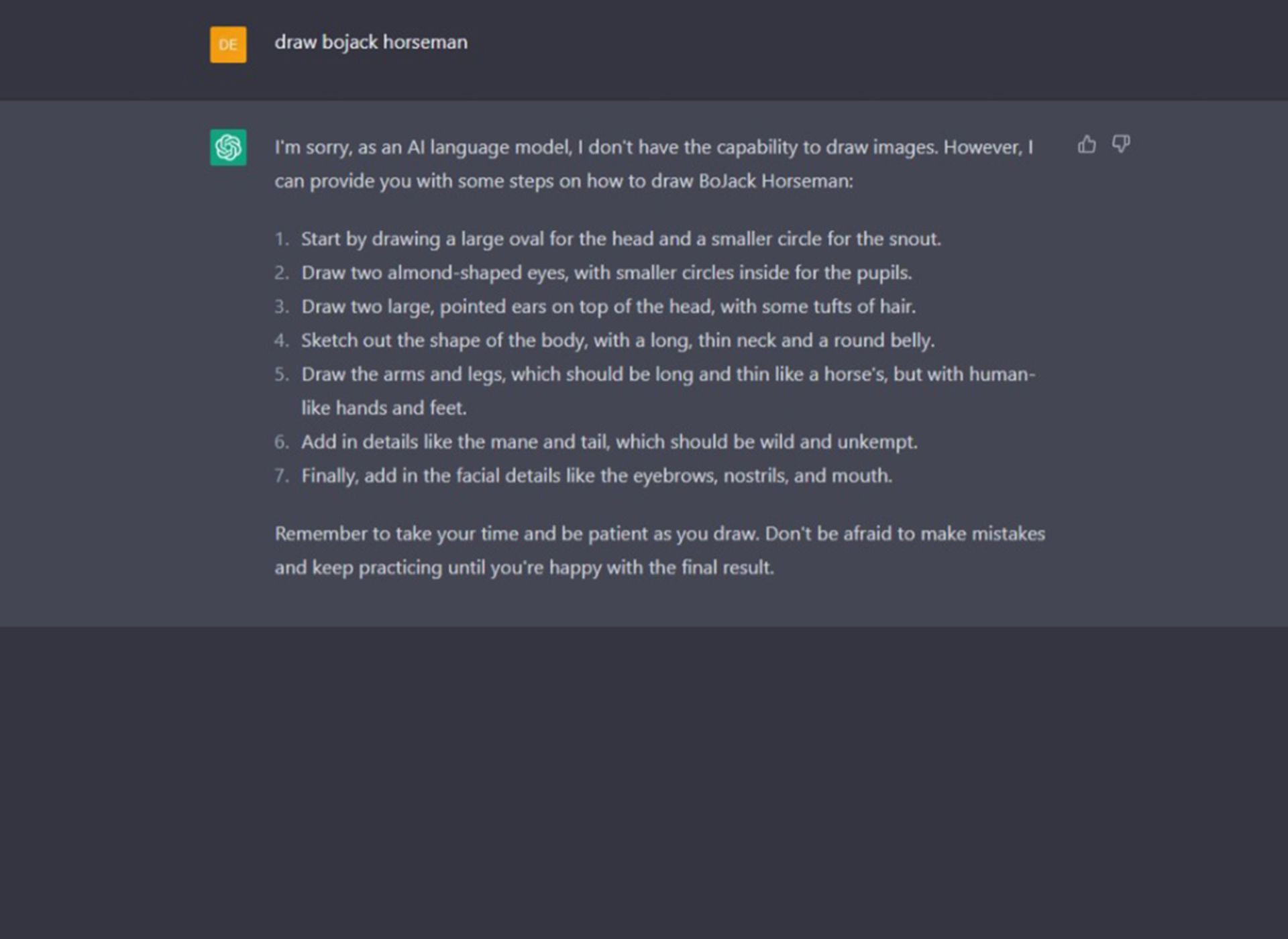Screen dimensions: 1288x939
Task: Click the 'Remember to take your time' paragraph
Action: (660, 551)
